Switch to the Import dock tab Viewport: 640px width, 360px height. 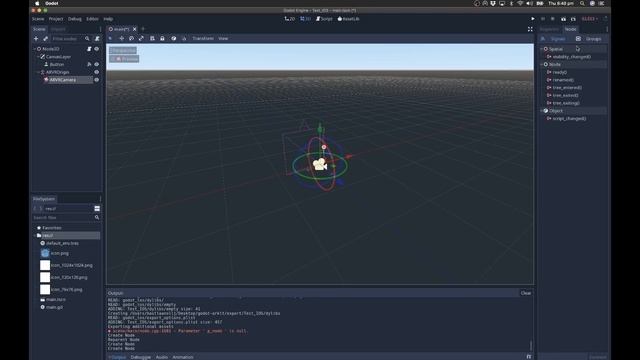point(58,29)
